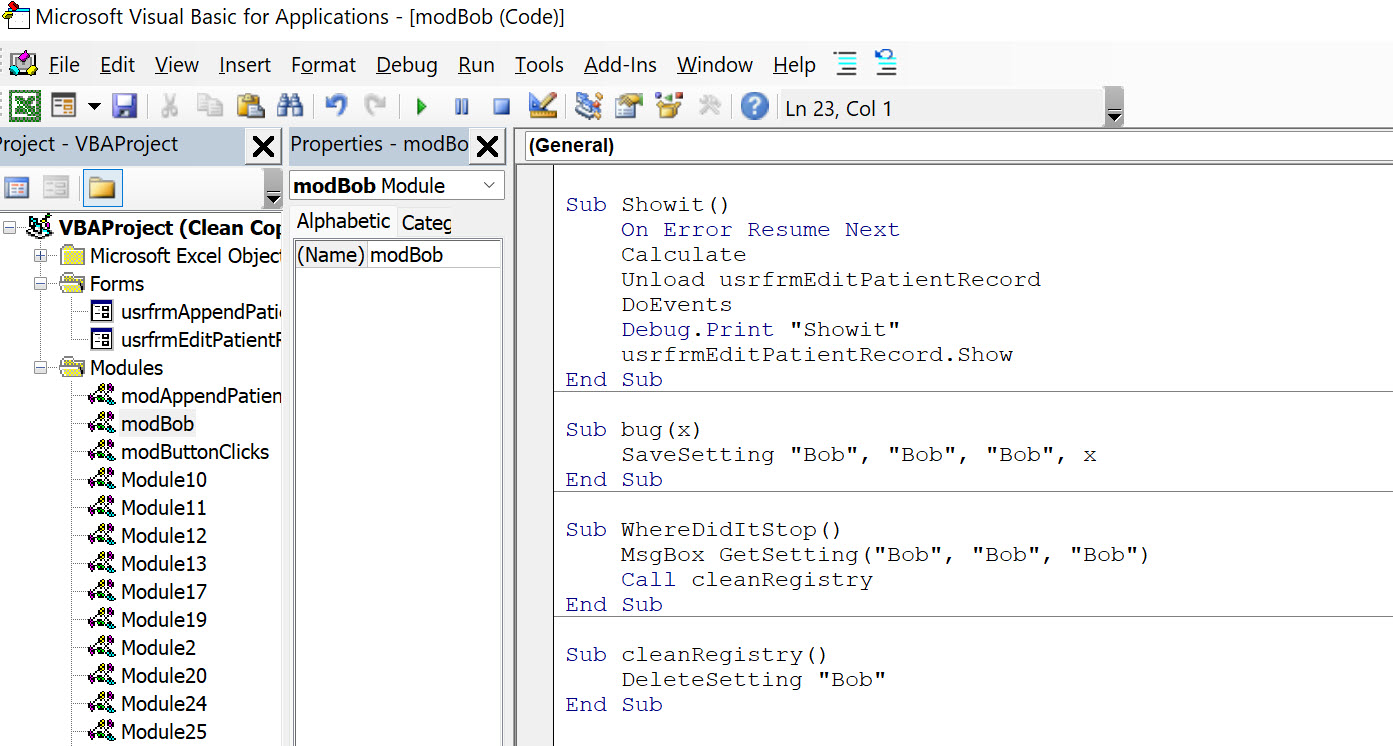This screenshot has height=746, width=1393.
Task: Open the Insert menu
Action: 245,65
